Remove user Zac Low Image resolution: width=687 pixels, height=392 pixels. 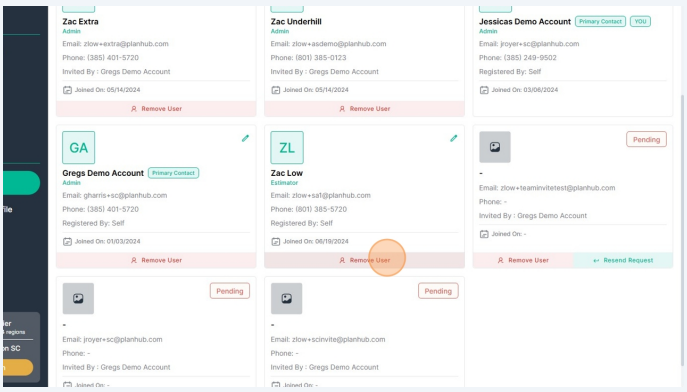365,260
